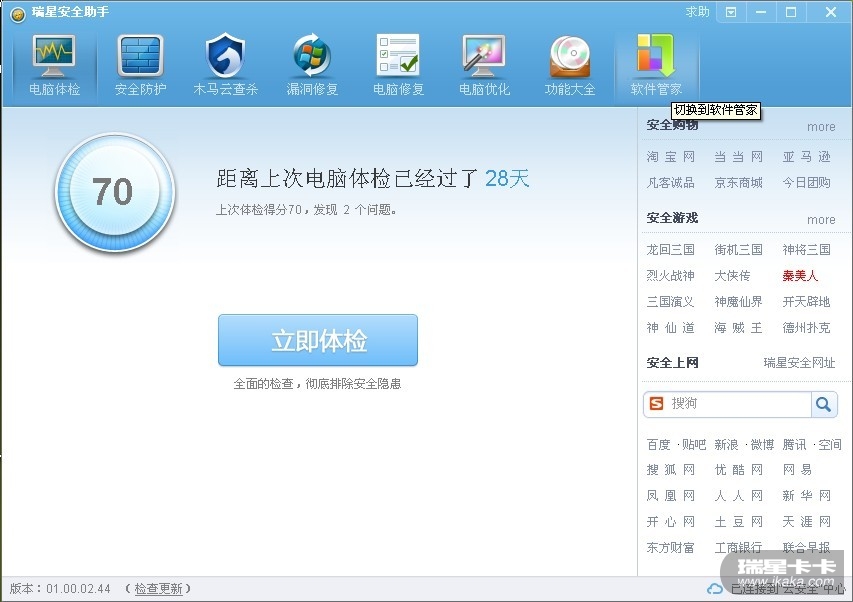This screenshot has height=602, width=853.
Task: Open the 网易 link
Action: click(797, 470)
